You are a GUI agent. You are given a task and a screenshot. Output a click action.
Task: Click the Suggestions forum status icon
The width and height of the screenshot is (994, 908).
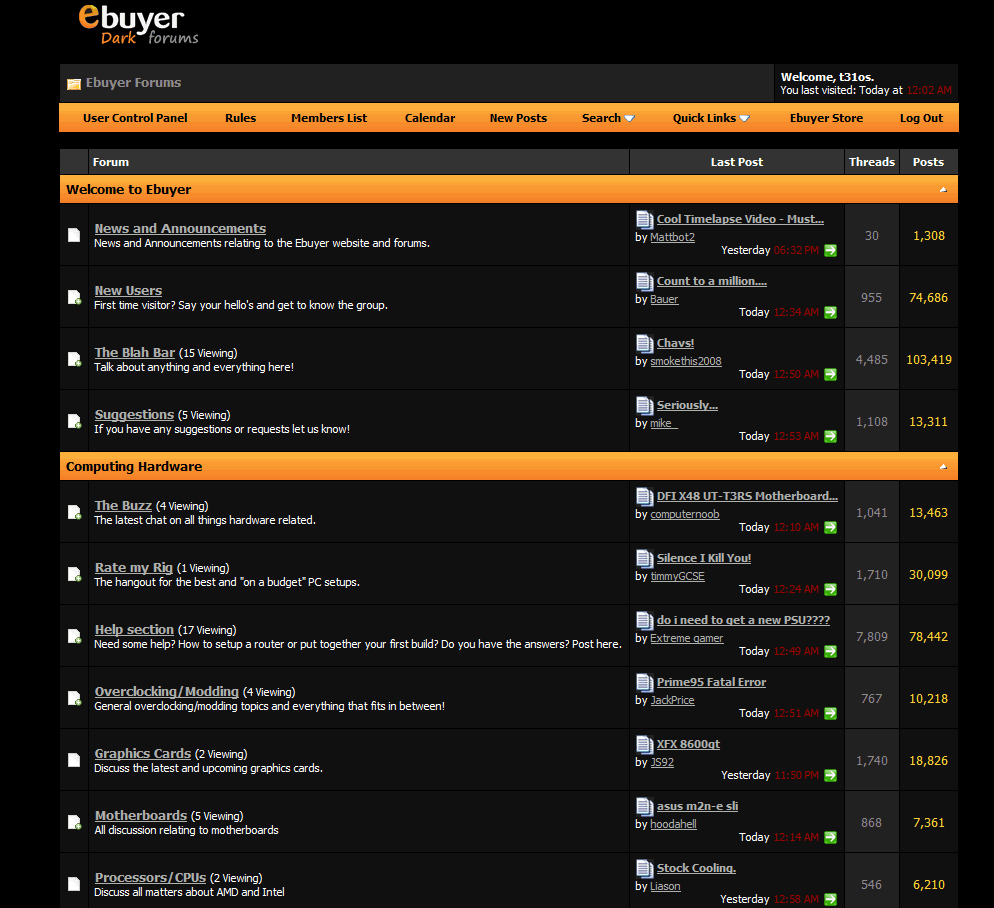74,421
